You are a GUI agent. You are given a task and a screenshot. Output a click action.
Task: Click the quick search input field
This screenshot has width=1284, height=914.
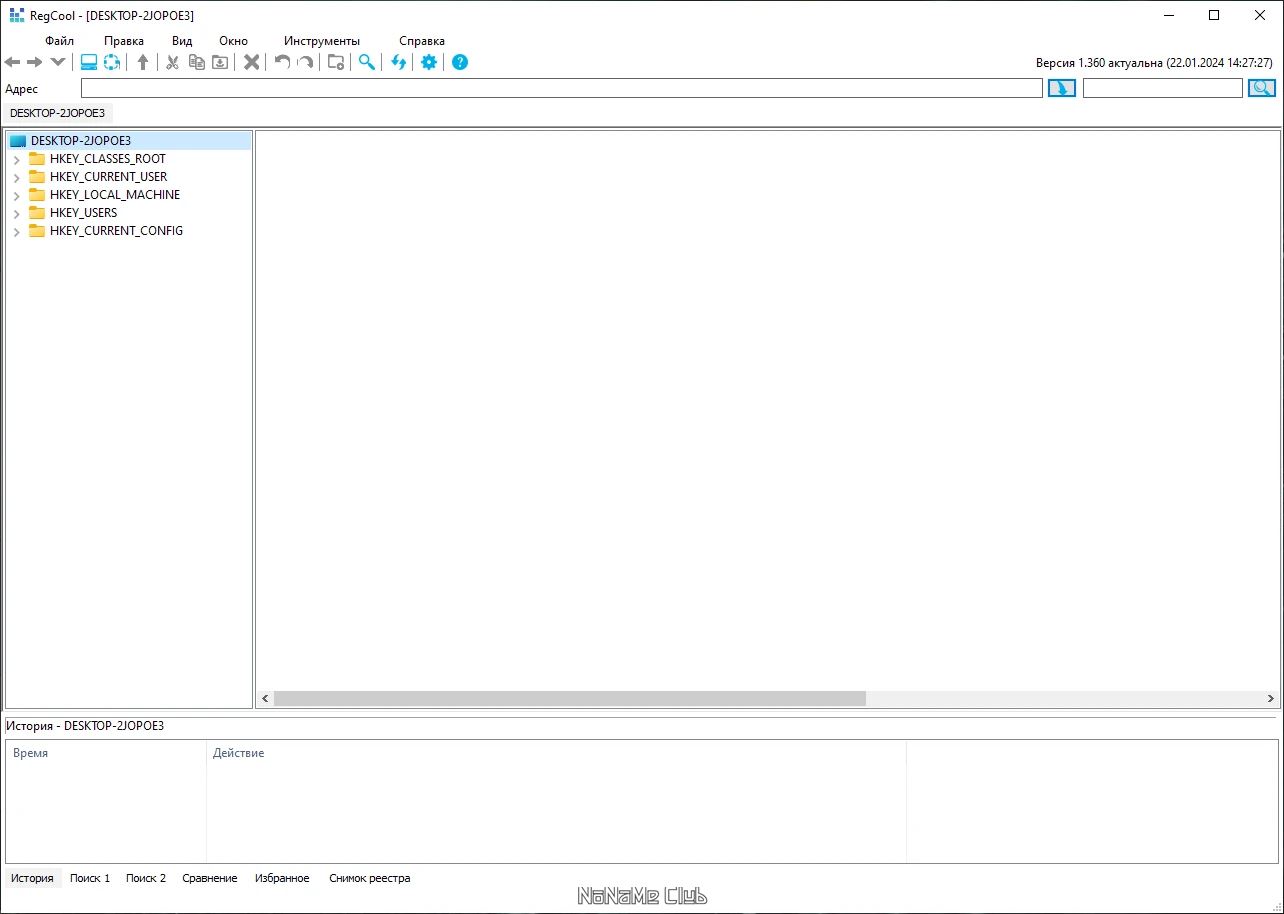[1163, 88]
